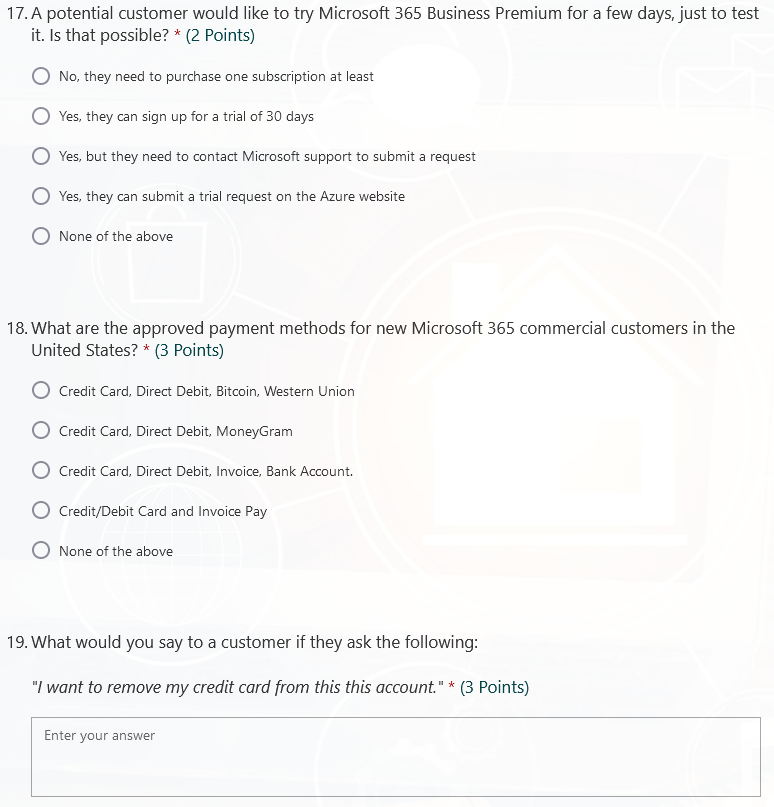This screenshot has width=774, height=807.
Task: Select "No, they need to purchase one subscription at least"
Action: 41,76
